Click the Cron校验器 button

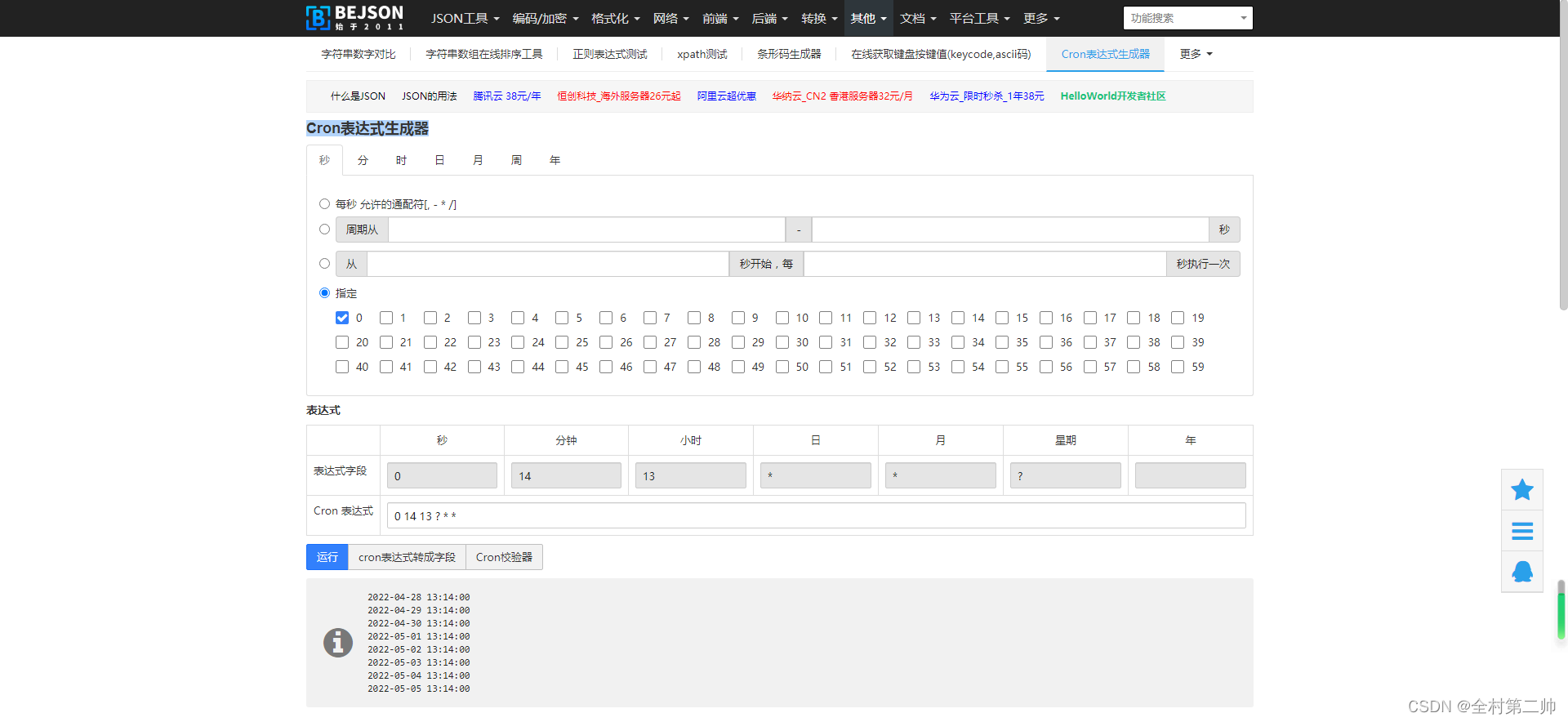[504, 557]
